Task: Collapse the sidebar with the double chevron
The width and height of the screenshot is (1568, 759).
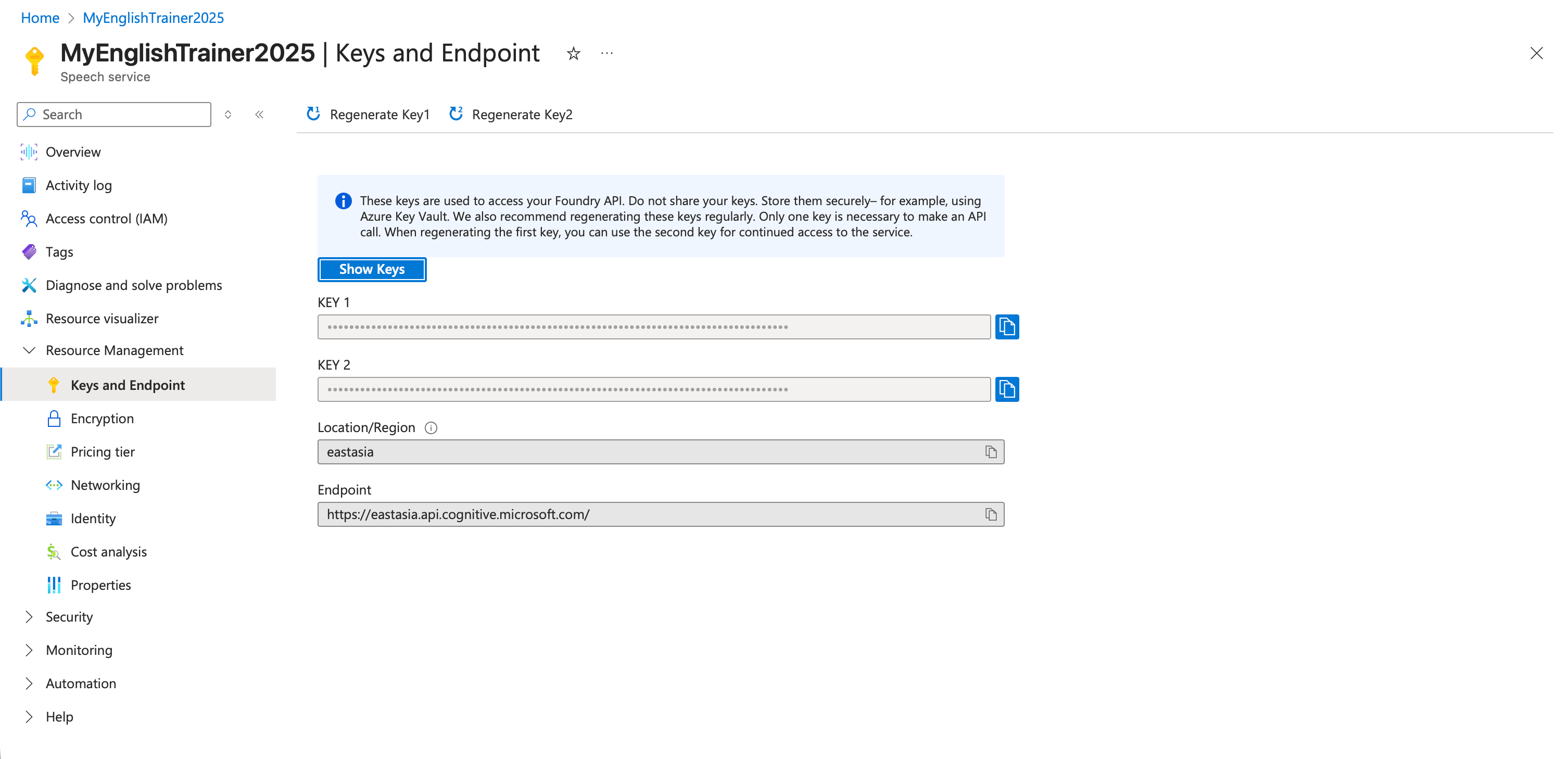Action: click(259, 115)
